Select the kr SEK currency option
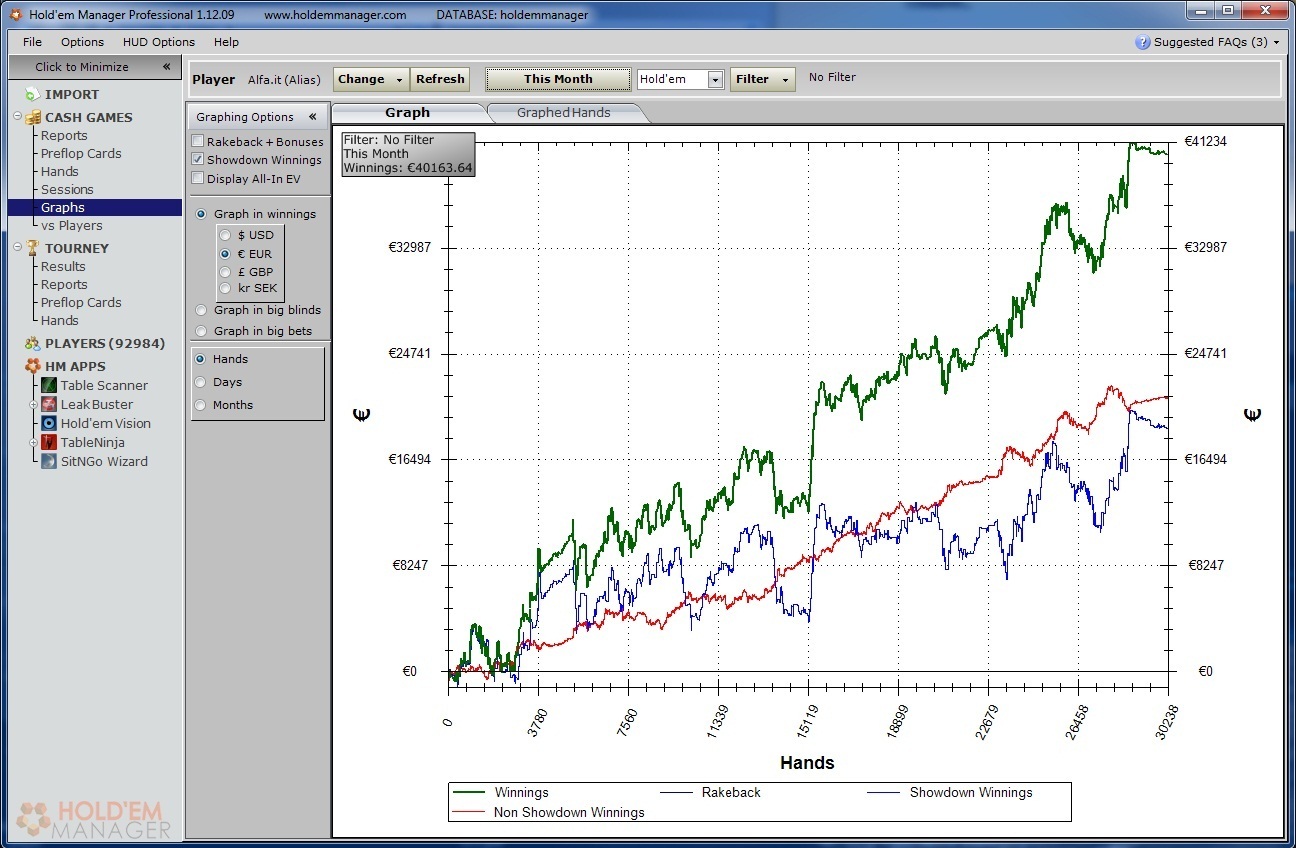Viewport: 1296px width, 848px height. (226, 288)
